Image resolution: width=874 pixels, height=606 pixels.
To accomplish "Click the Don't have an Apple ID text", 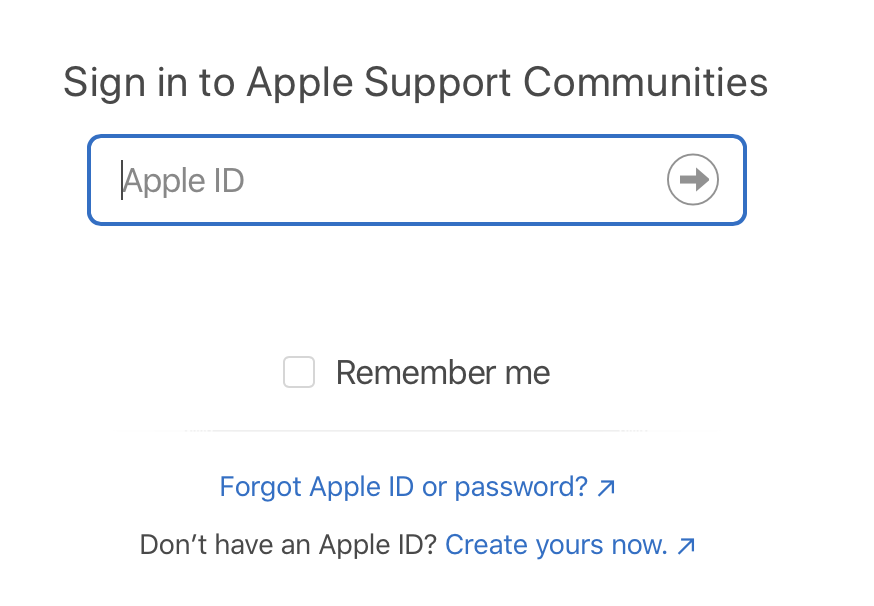I will 288,545.
